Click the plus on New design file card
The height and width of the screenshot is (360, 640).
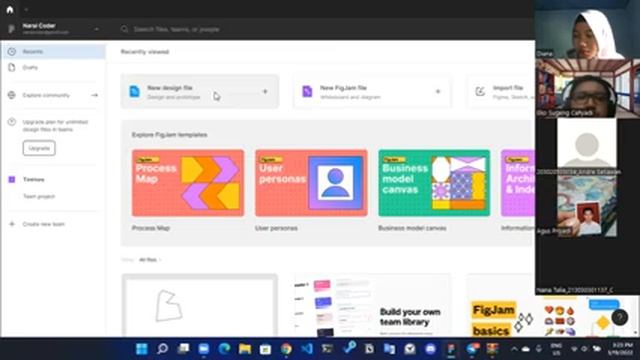(x=265, y=92)
